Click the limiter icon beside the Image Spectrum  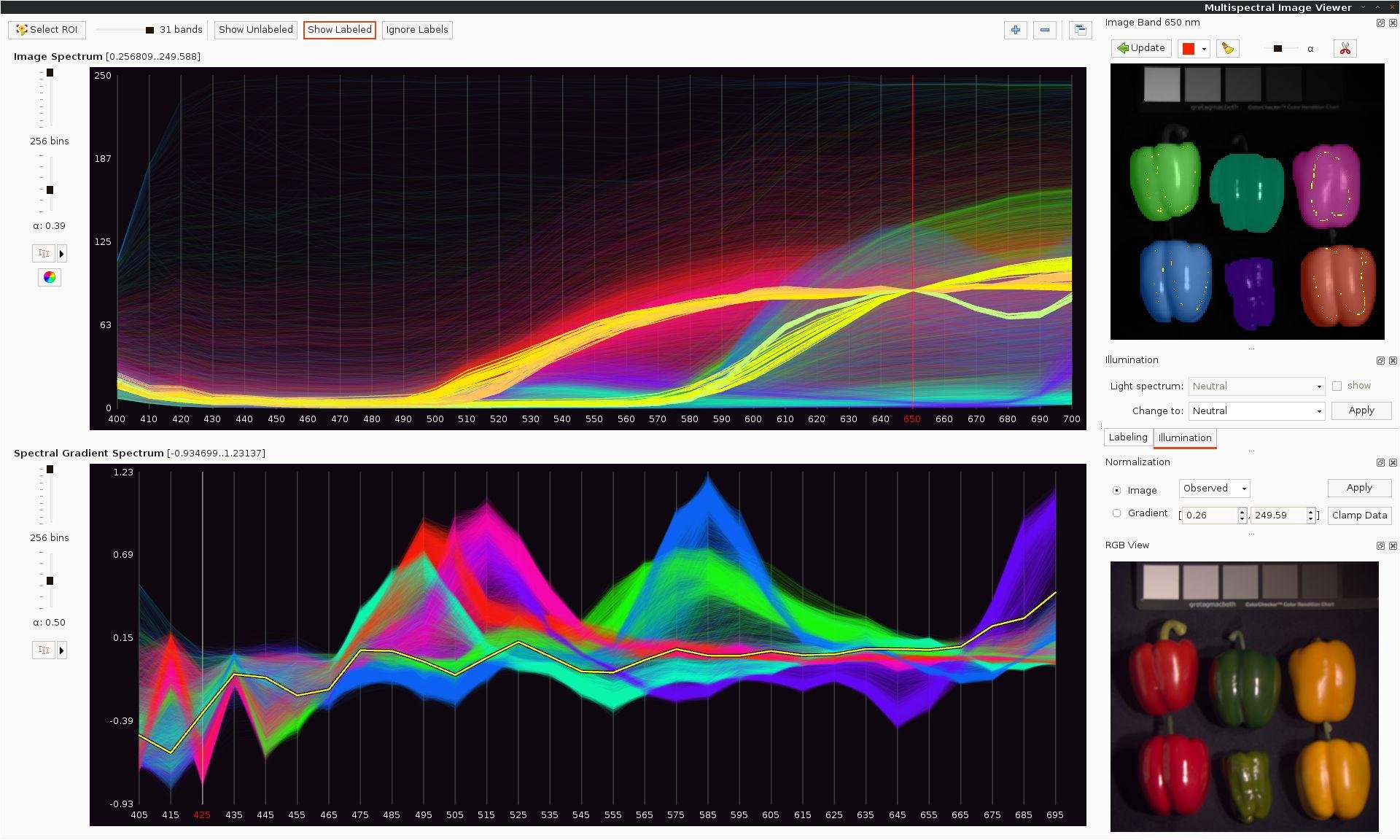pyautogui.click(x=44, y=254)
